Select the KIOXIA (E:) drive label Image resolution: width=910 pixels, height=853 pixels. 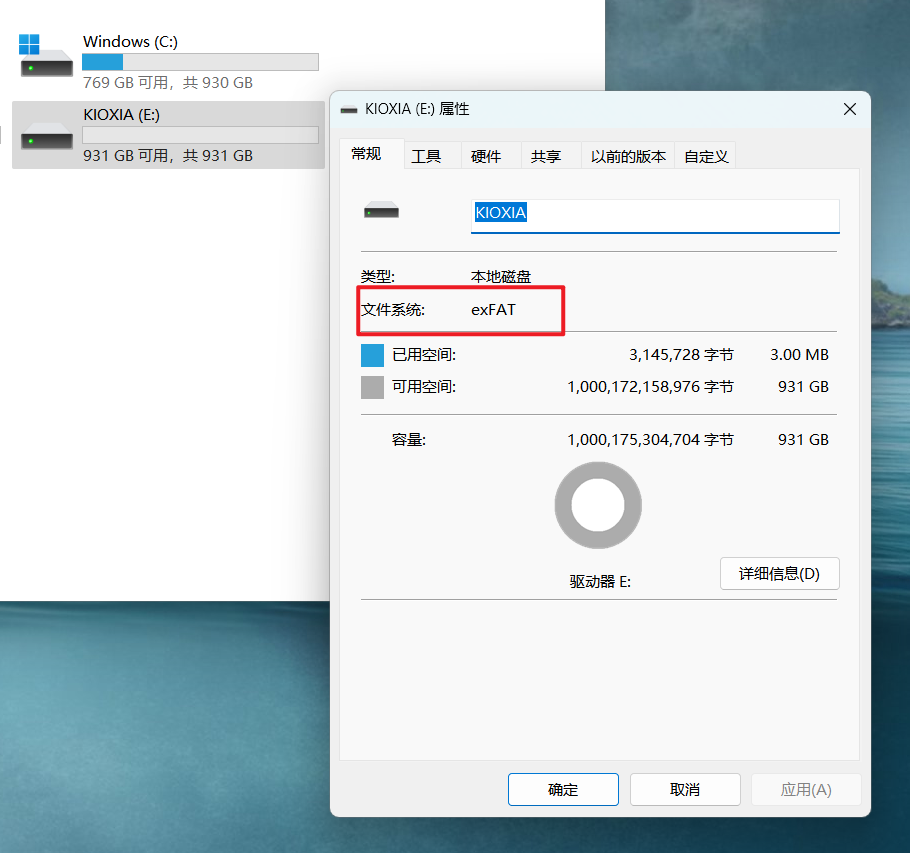(121, 114)
